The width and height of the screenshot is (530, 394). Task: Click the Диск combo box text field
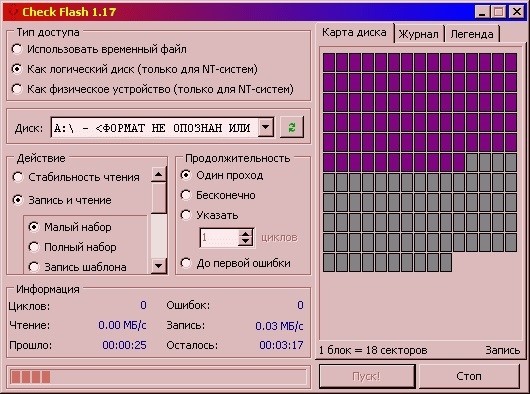pos(154,127)
